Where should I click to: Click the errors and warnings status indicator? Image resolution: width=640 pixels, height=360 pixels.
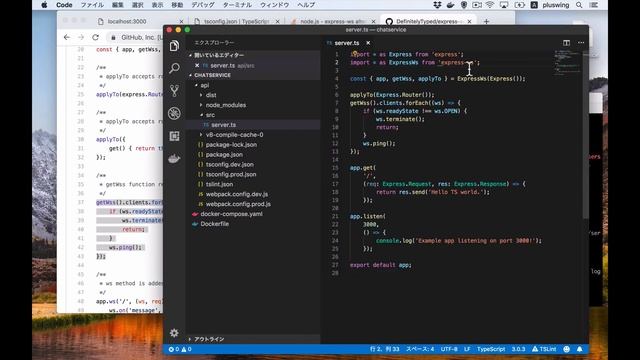pos(180,349)
